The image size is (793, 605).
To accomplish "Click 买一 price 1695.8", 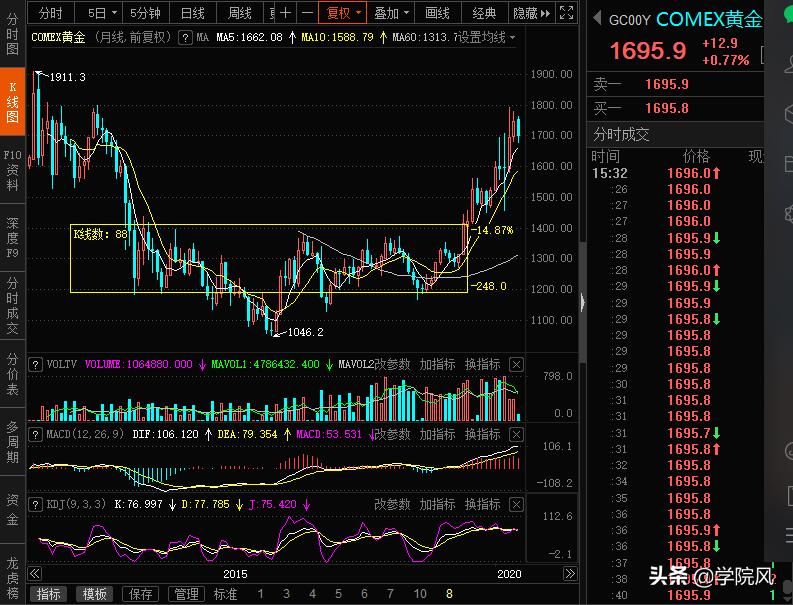I will [667, 108].
